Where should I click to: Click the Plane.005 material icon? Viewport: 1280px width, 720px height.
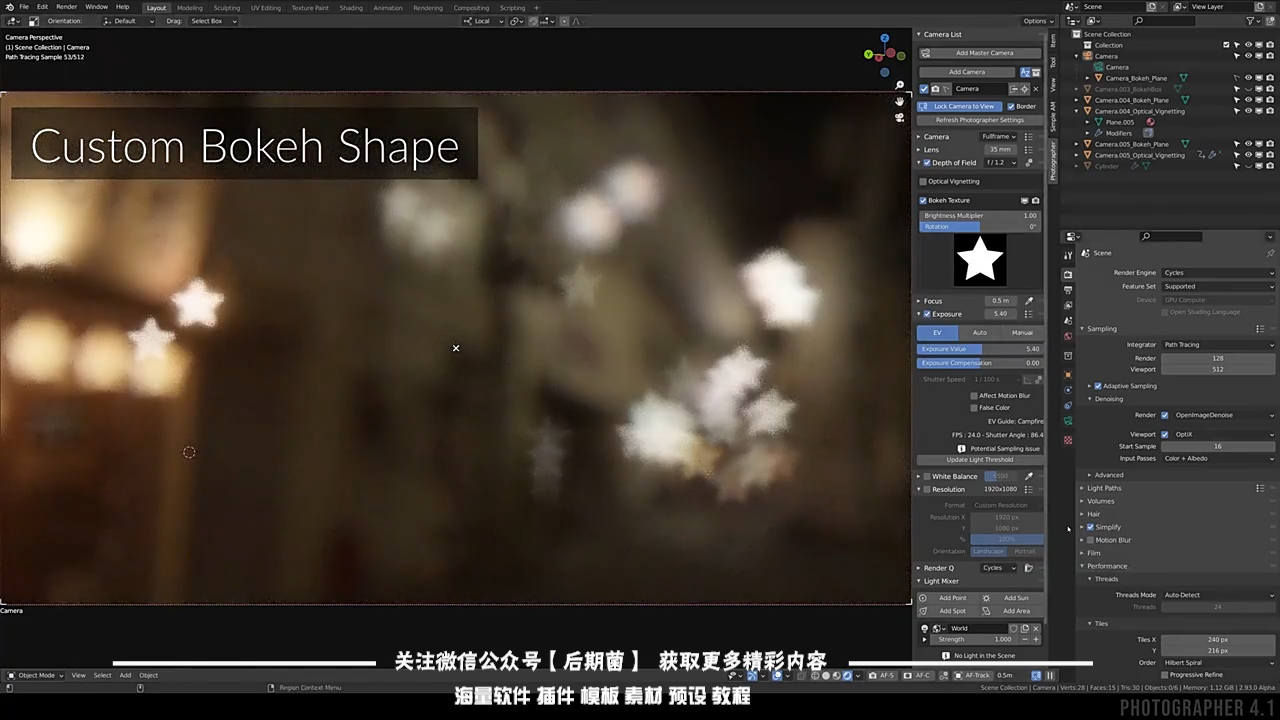(1150, 122)
